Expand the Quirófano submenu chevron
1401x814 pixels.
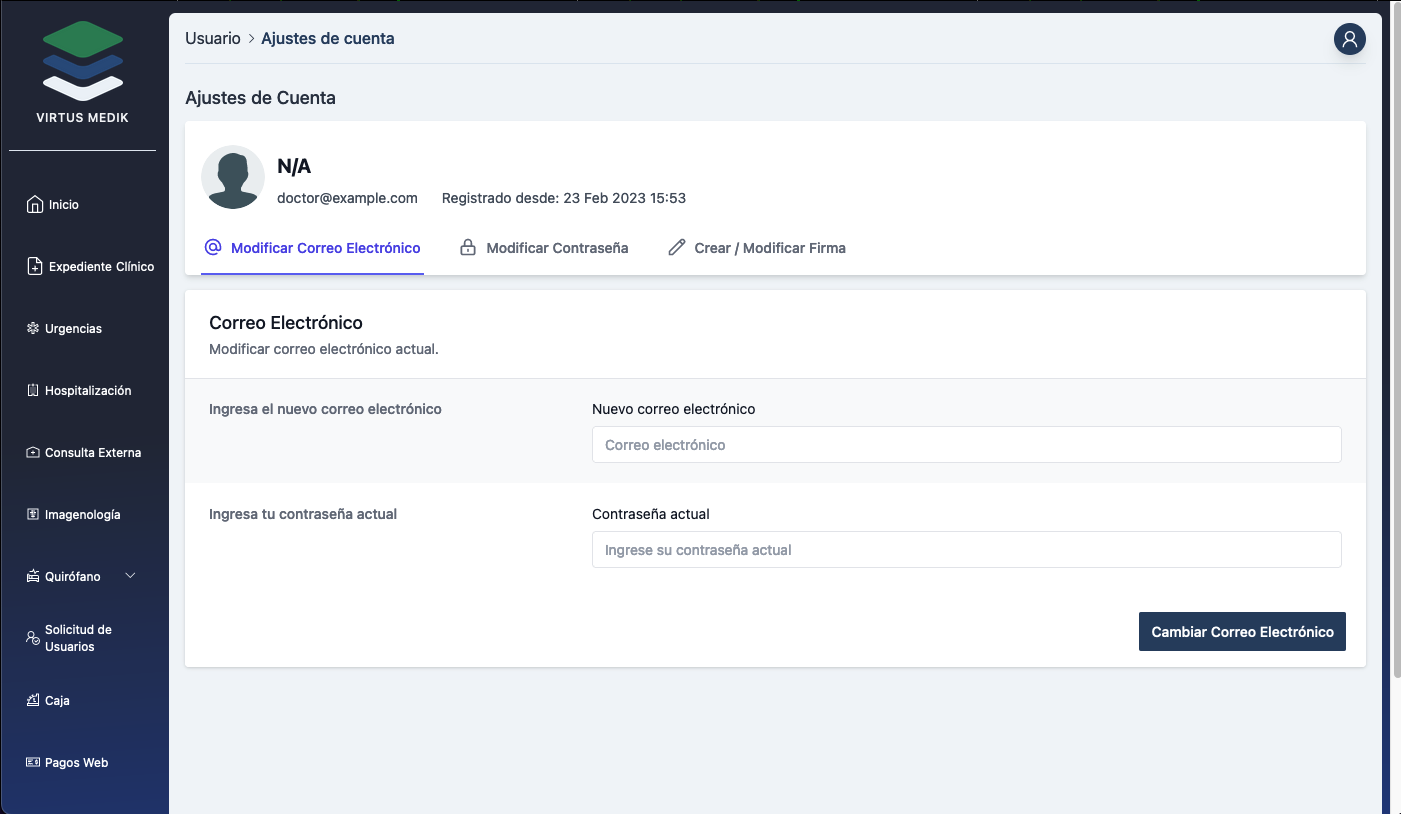(130, 576)
